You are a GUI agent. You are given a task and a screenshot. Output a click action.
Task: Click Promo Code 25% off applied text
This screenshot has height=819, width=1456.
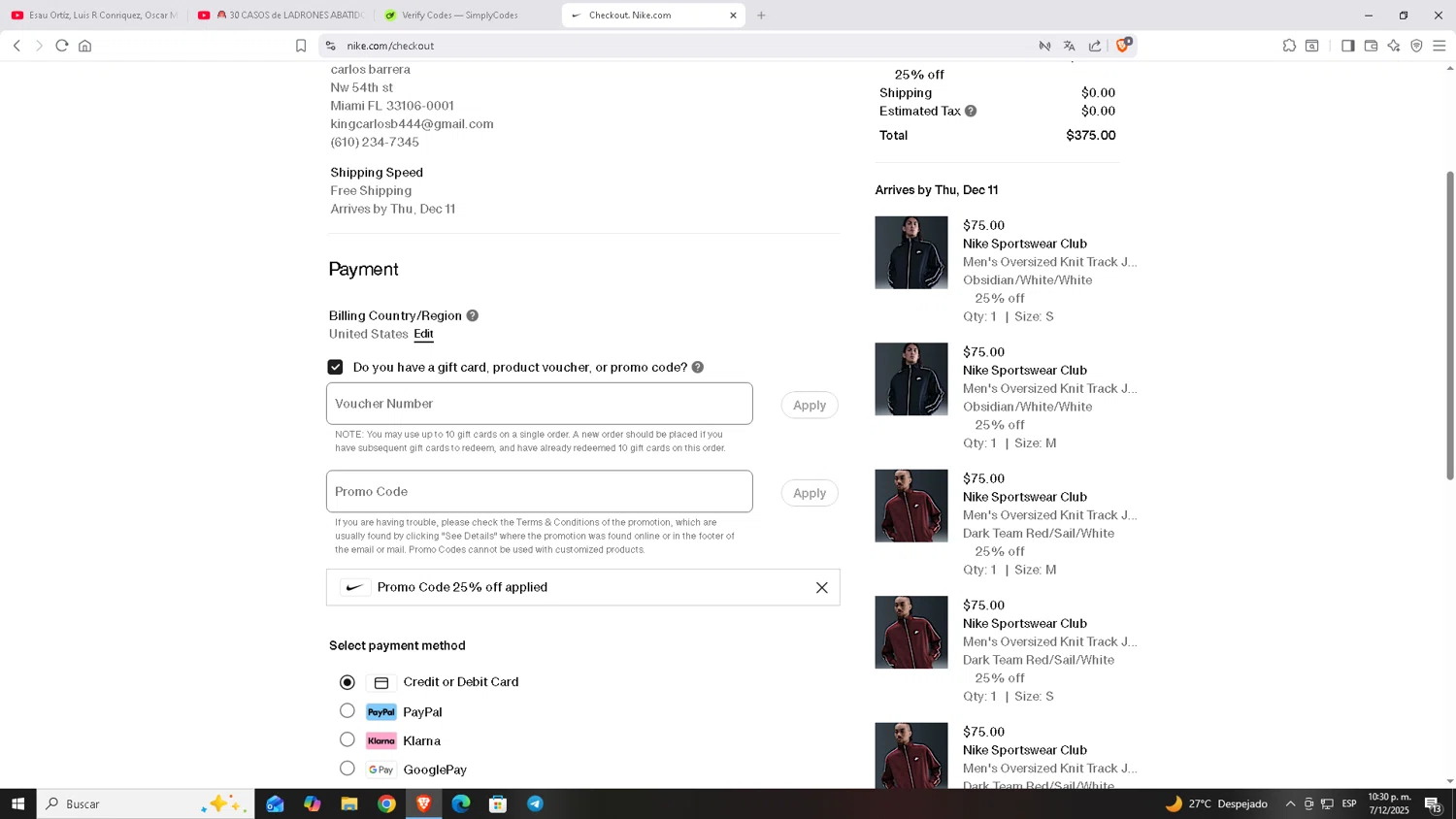click(x=462, y=587)
